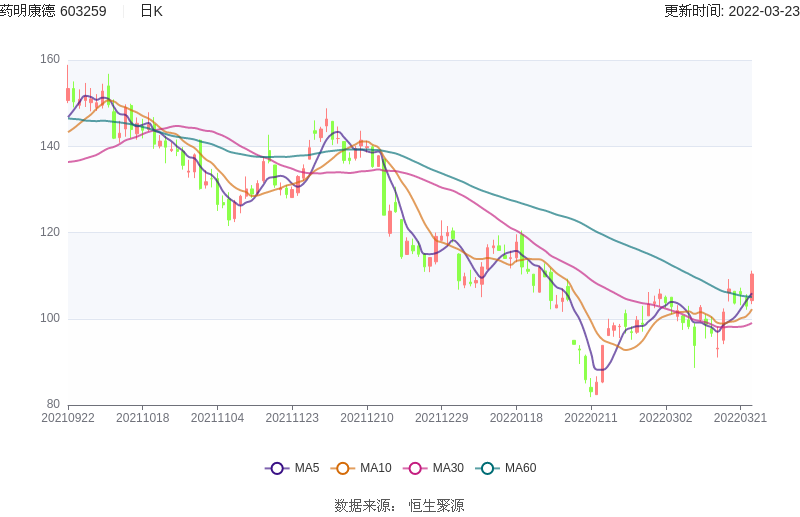The height and width of the screenshot is (517, 800).
Task: Click the 80 price label on y-axis
Action: pos(53,405)
